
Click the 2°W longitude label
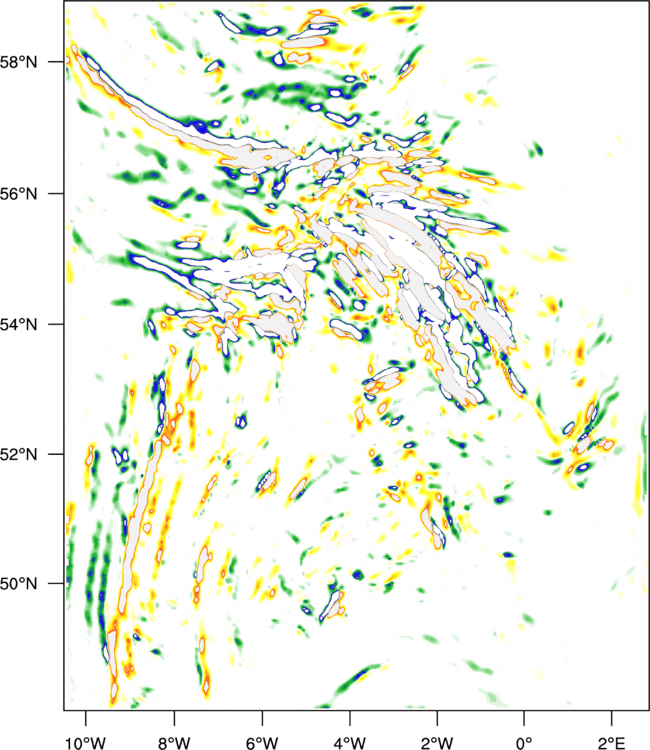point(437,743)
